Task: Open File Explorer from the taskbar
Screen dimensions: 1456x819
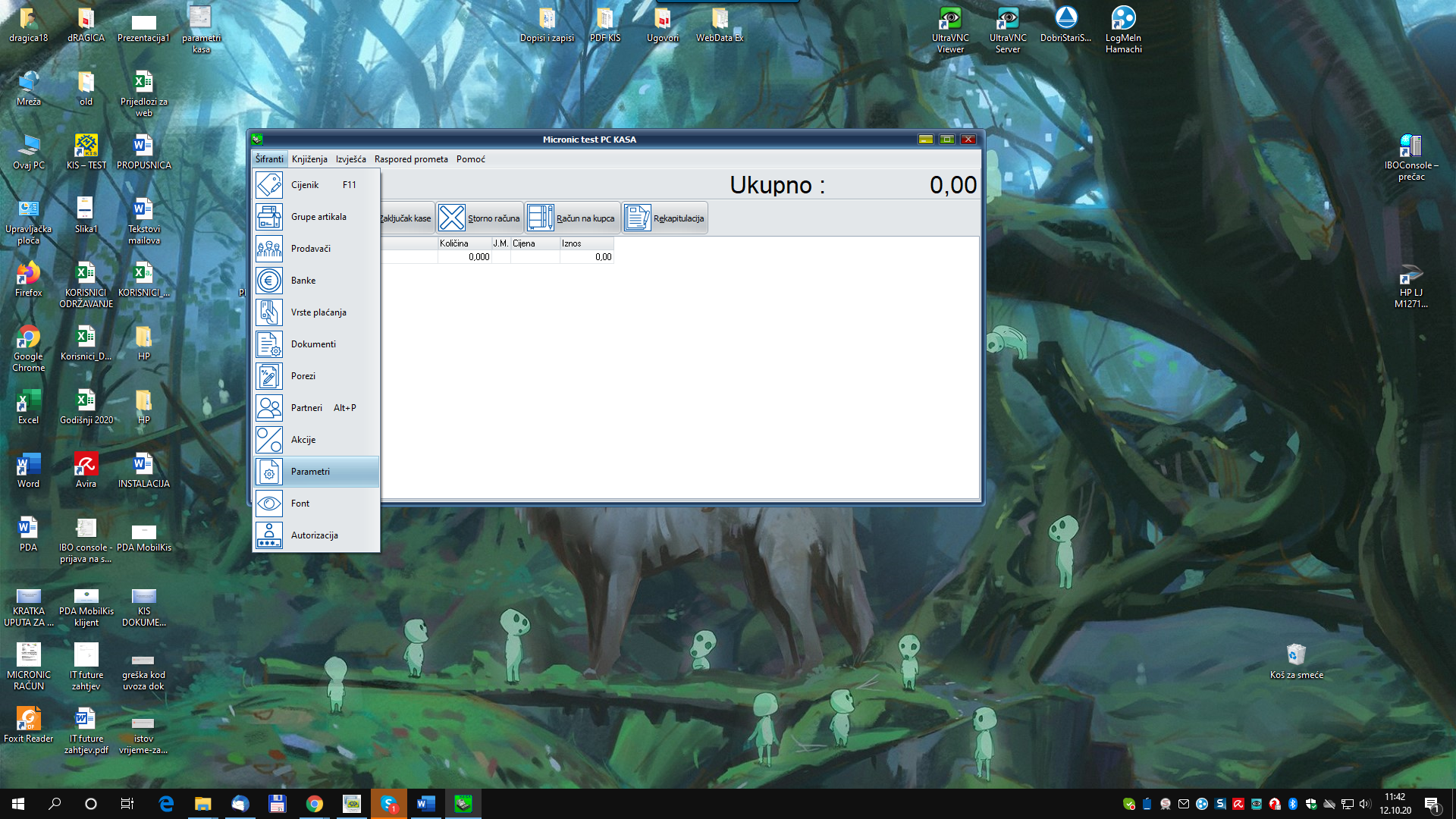Action: (202, 804)
